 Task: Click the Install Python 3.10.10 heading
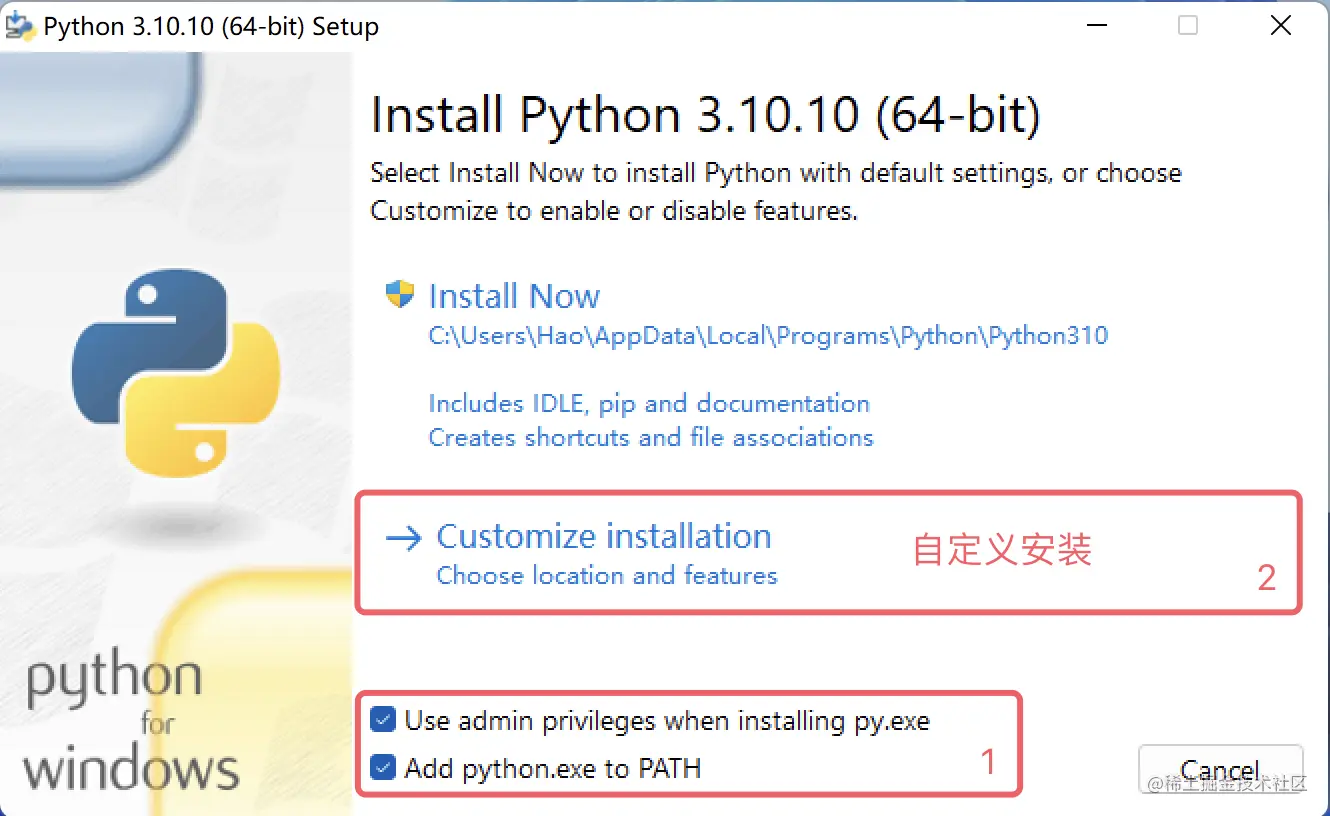(705, 114)
